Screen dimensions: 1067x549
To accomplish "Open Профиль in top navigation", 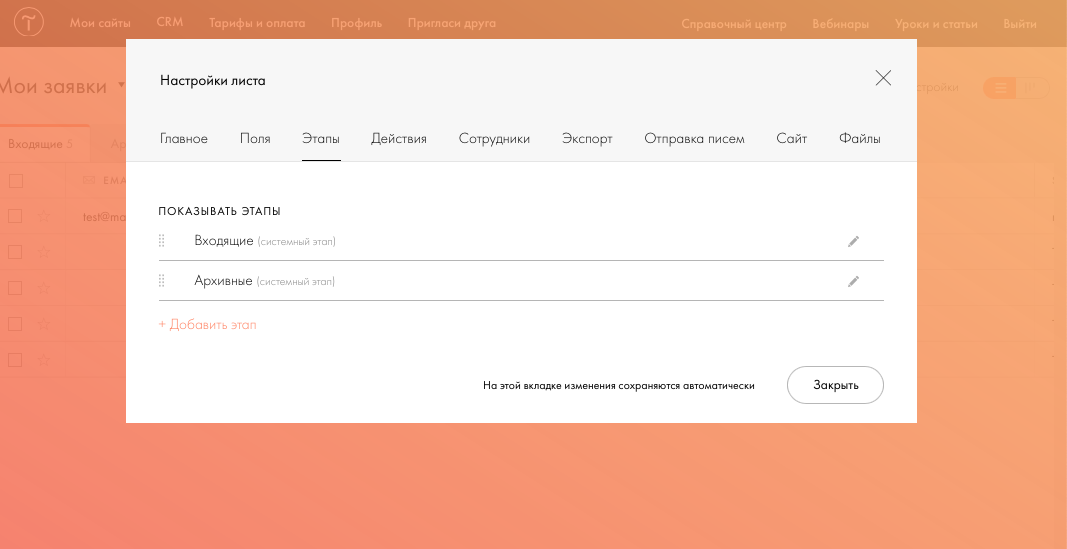I will [x=357, y=23].
